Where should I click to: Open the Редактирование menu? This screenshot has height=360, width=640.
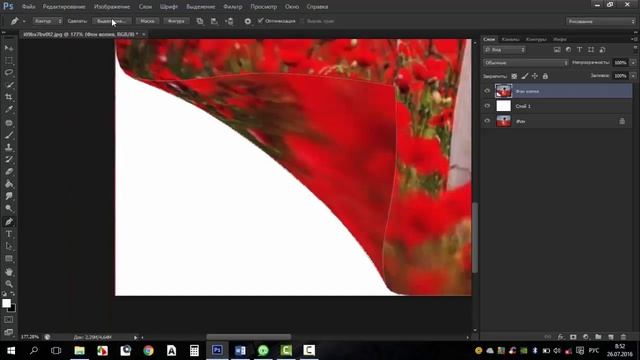tap(64, 7)
